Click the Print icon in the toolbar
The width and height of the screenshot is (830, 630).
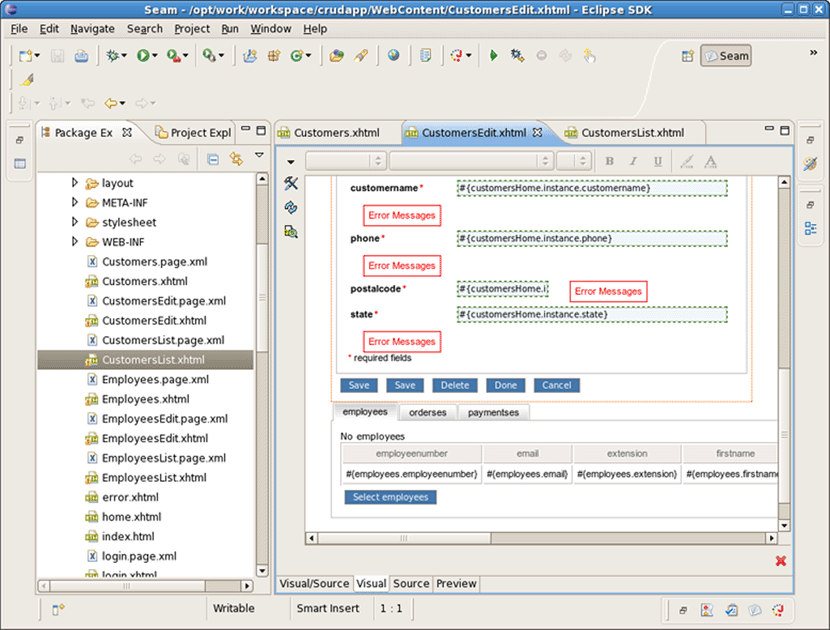tap(81, 55)
